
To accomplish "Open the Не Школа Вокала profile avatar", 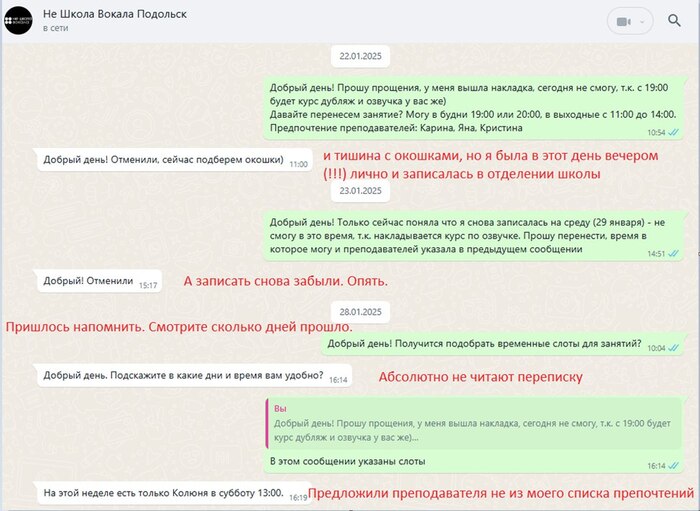I will 18,20.
